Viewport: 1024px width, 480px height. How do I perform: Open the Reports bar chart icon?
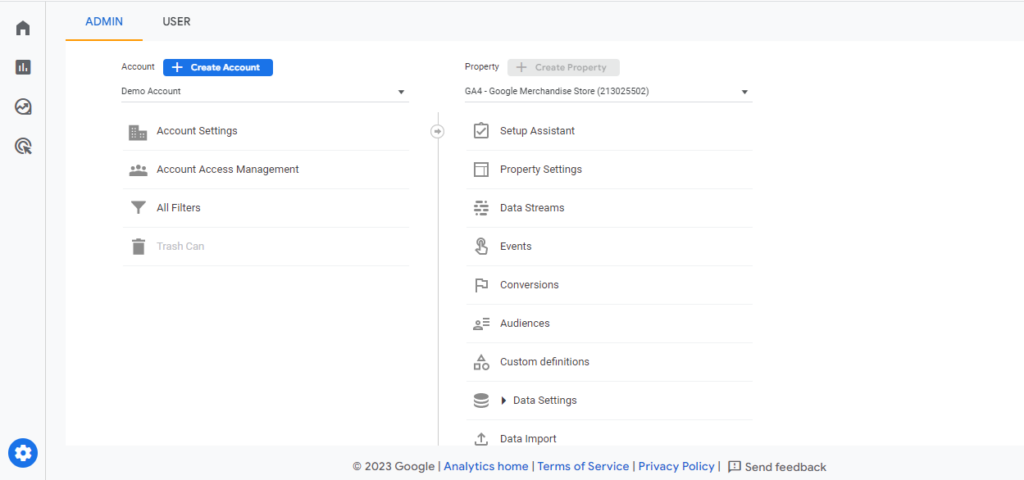[x=23, y=67]
